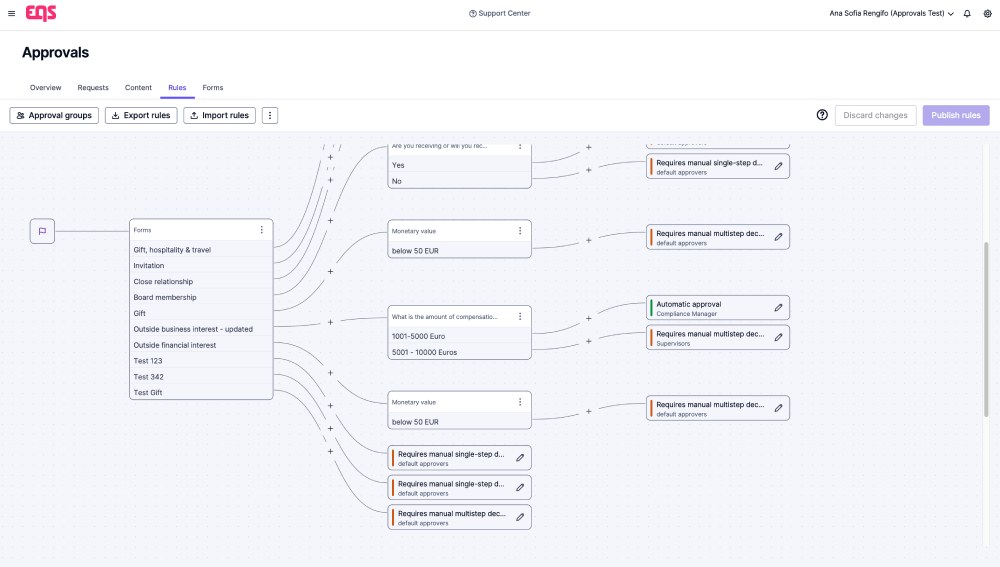
Task: Click the help question mark icon
Action: (822, 115)
